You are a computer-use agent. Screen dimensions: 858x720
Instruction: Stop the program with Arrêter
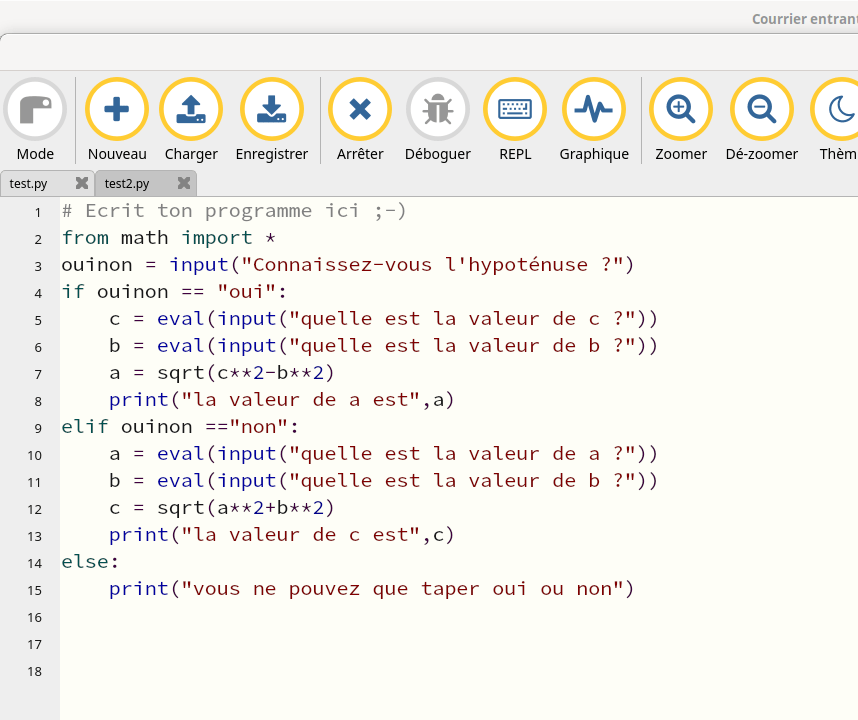pos(360,109)
